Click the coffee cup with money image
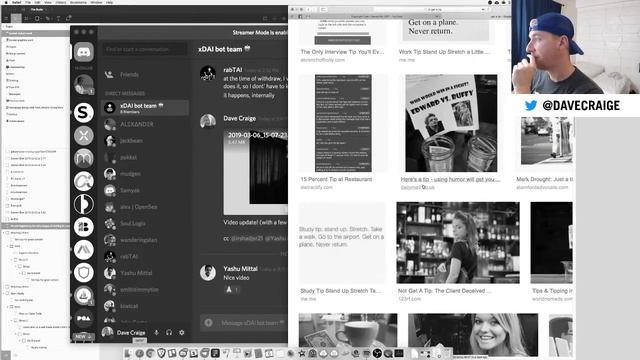The height and width of the screenshot is (360, 640). coord(348,331)
